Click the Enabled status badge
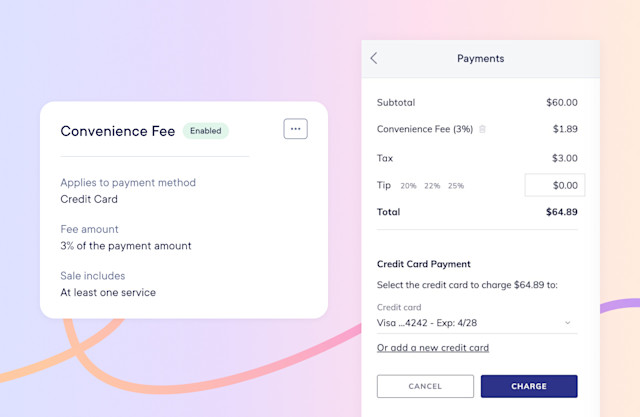Image resolution: width=640 pixels, height=417 pixels. pyautogui.click(x=206, y=131)
